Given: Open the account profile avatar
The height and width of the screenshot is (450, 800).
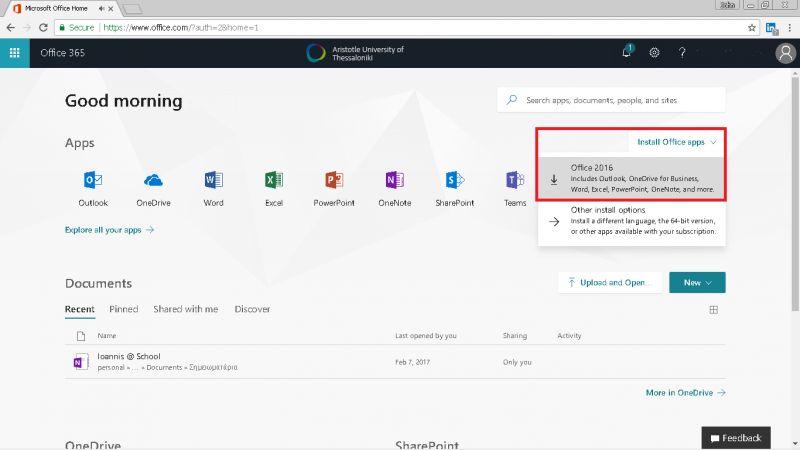Looking at the screenshot, I should click(786, 53).
